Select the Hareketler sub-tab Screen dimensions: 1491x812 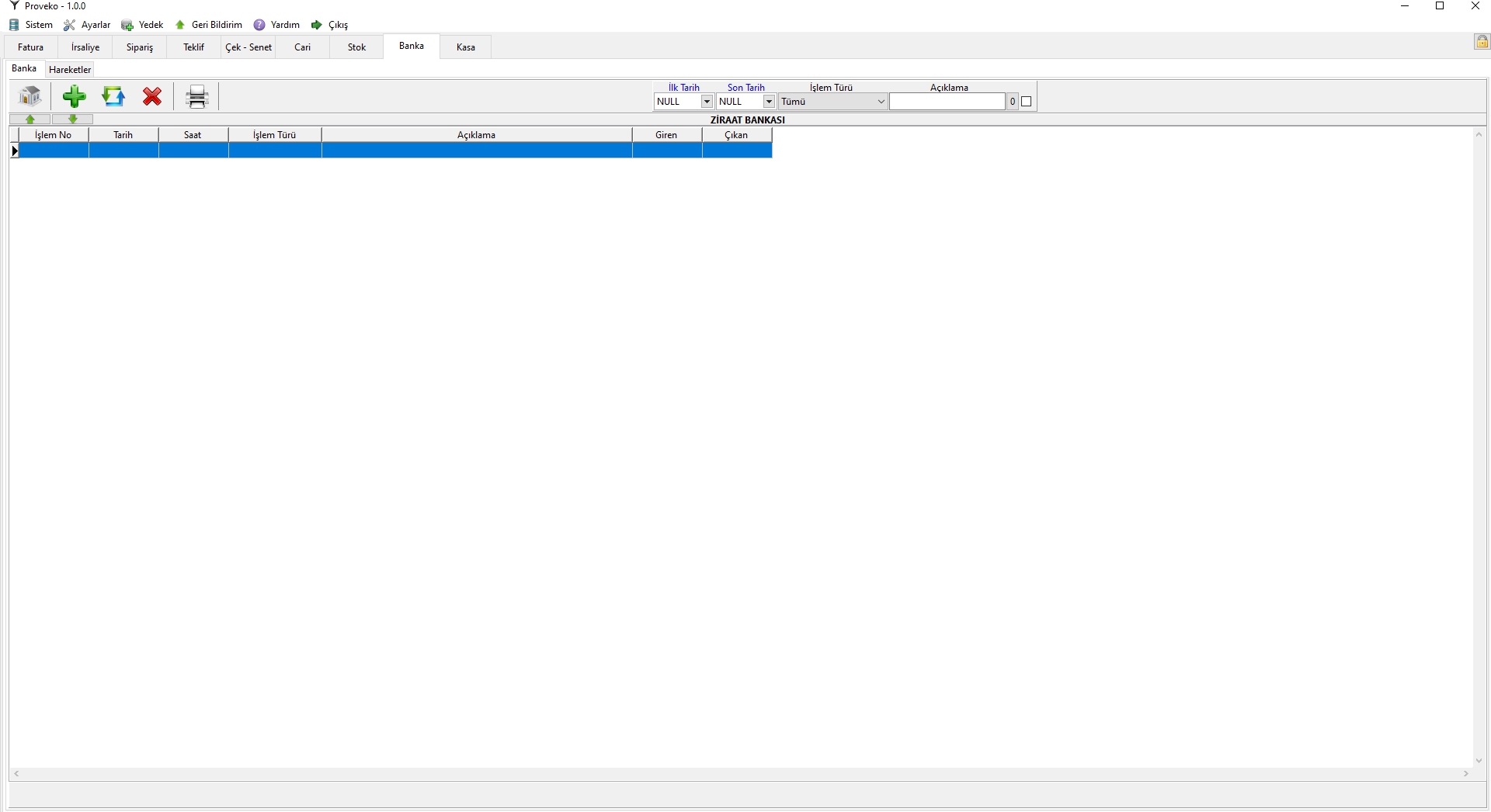point(70,70)
